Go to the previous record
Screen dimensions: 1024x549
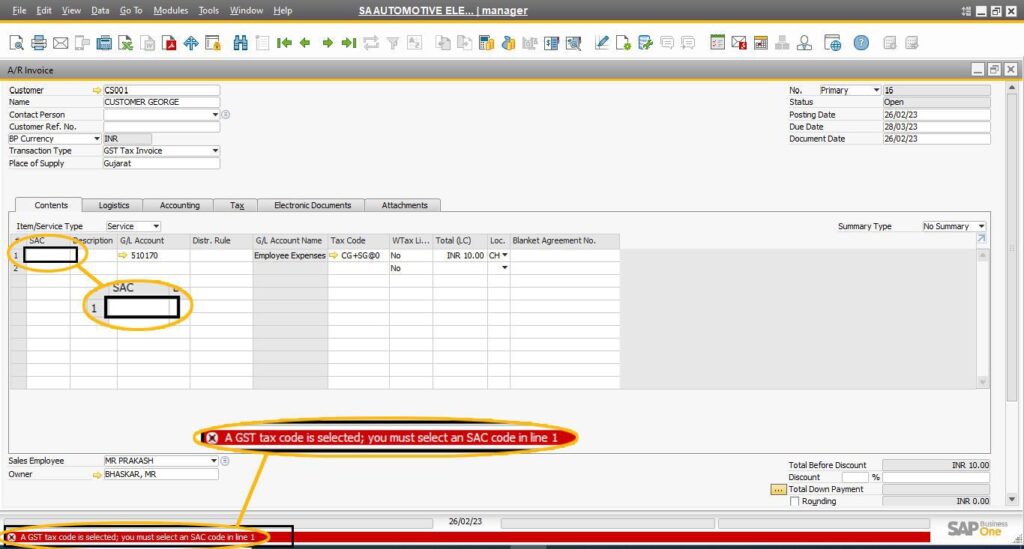tap(305, 43)
